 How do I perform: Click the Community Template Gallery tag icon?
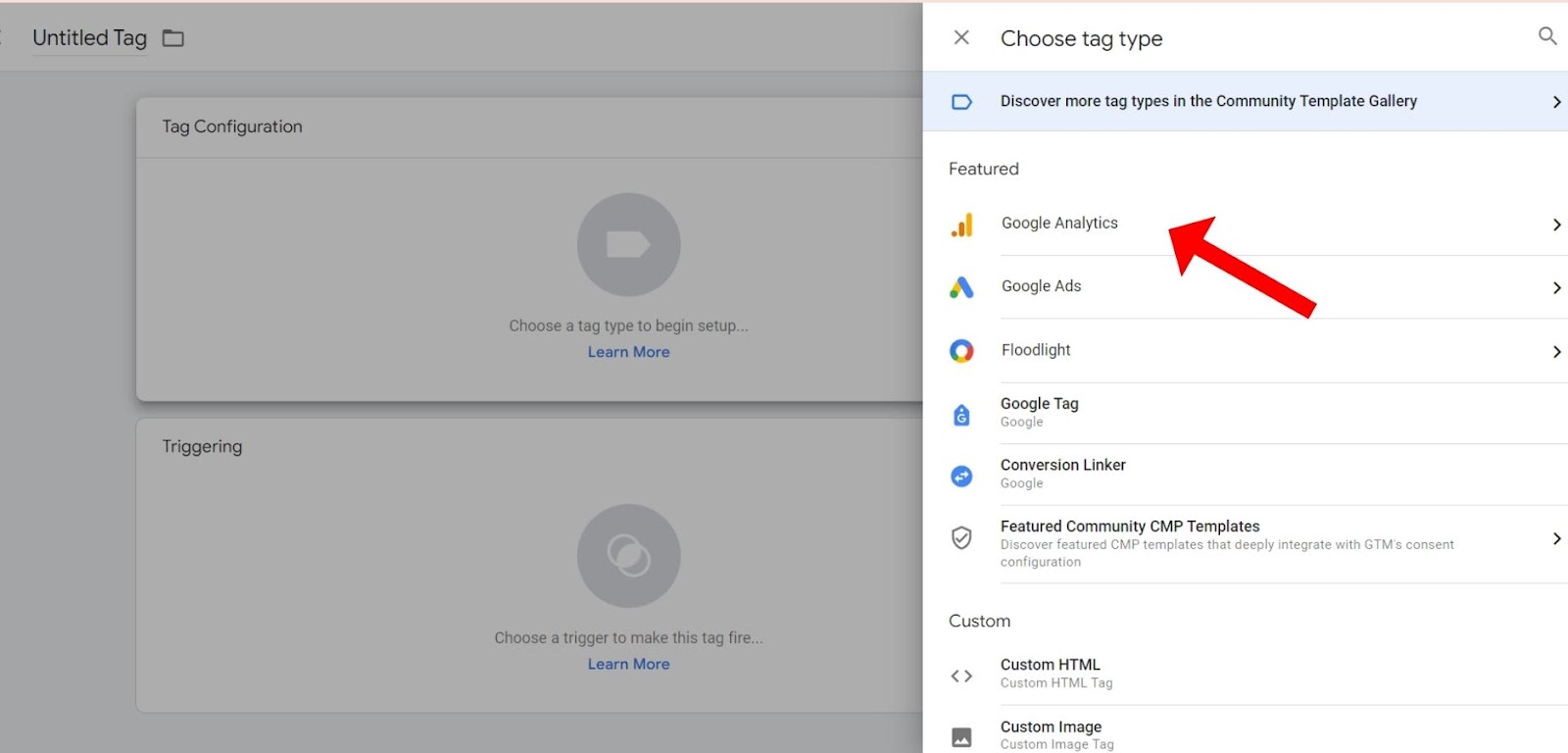coord(962,102)
